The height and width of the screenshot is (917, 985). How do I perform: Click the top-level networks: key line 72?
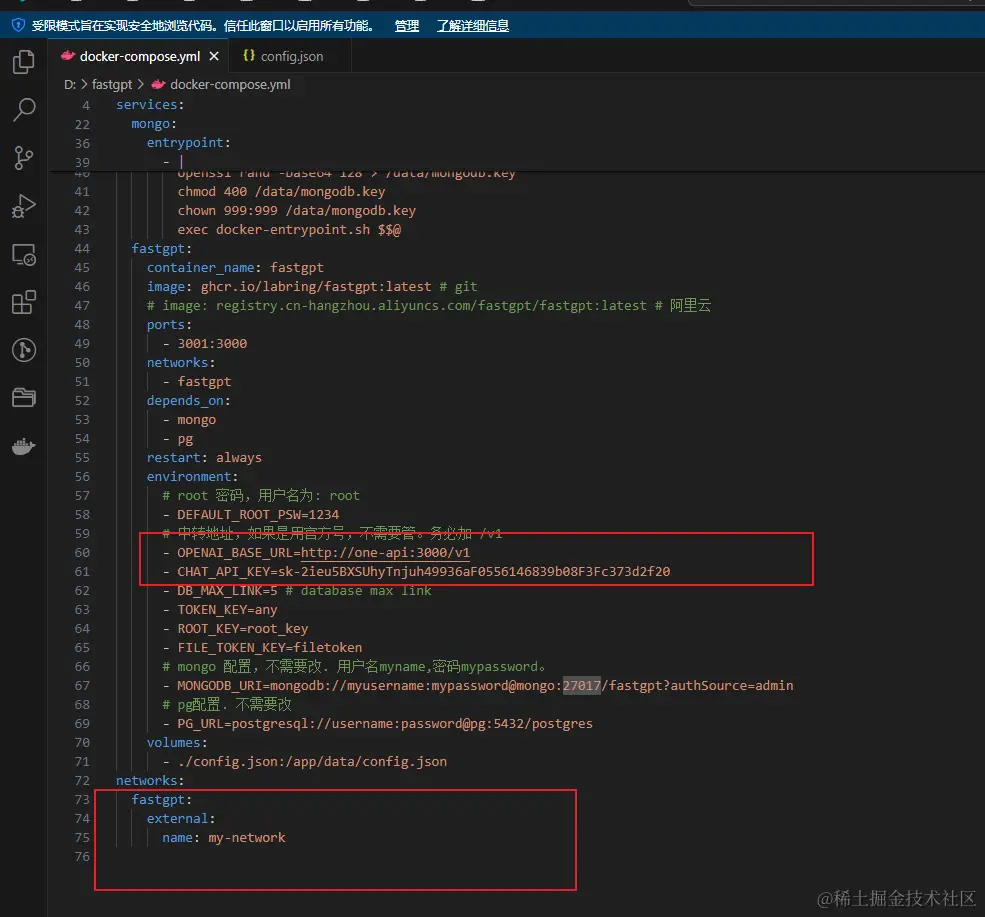tap(150, 781)
